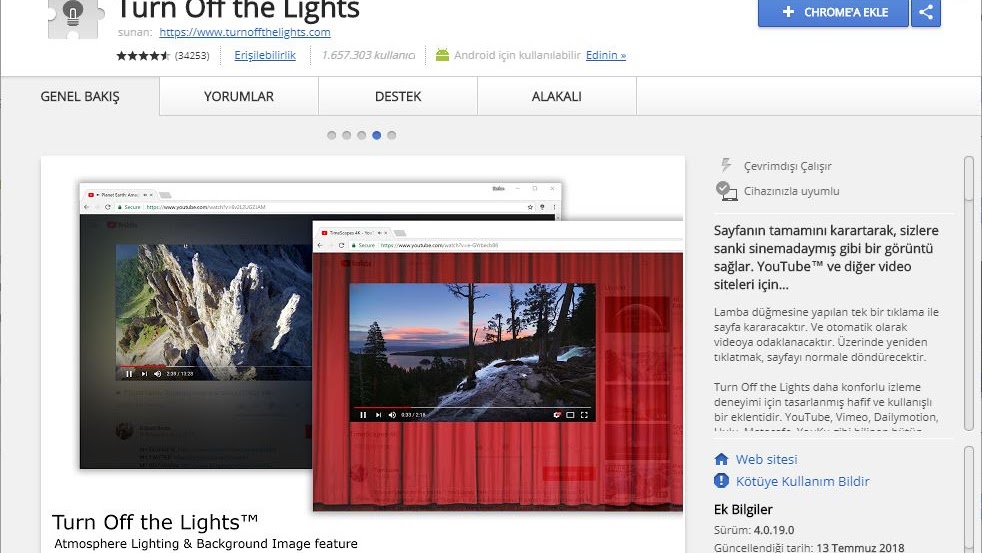Image resolution: width=982 pixels, height=553 pixels.
Task: Click the Güncellendiği tarih 13 Temmuz 2018 text
Action: point(809,547)
